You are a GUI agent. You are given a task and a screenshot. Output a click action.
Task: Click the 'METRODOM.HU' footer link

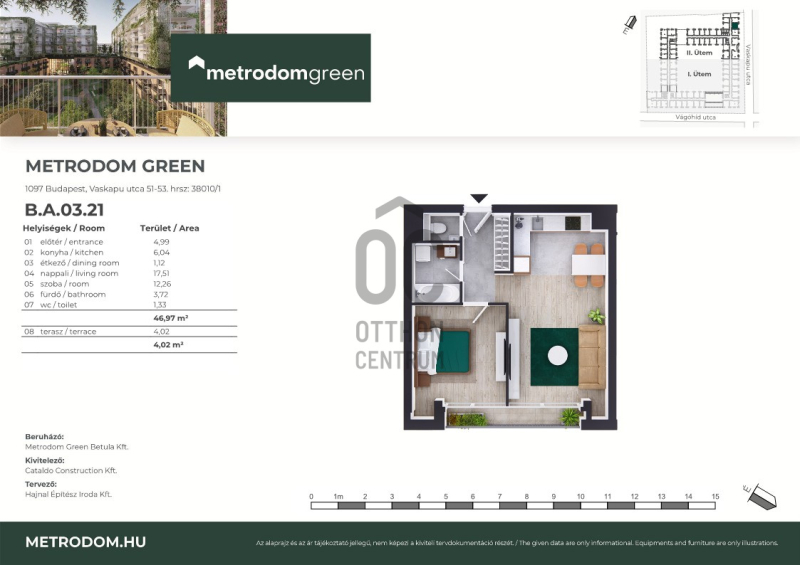coord(86,542)
